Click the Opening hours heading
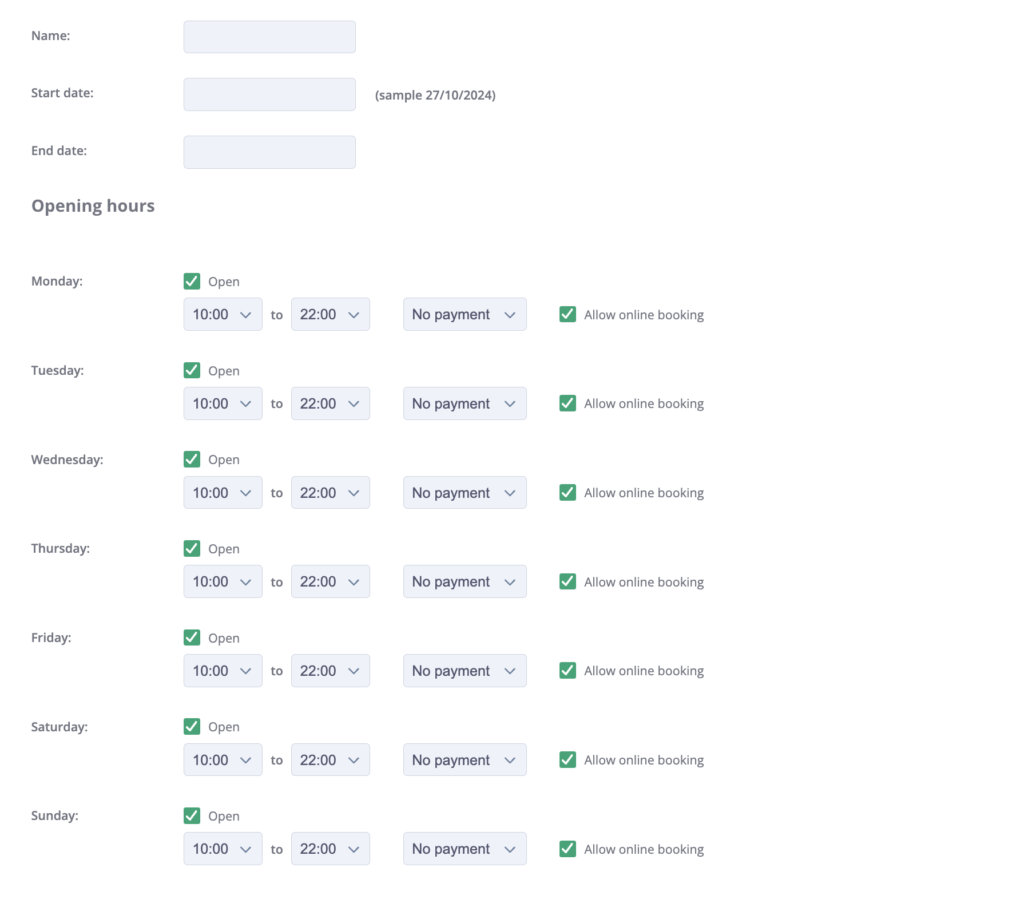1024x911 pixels. 93,205
